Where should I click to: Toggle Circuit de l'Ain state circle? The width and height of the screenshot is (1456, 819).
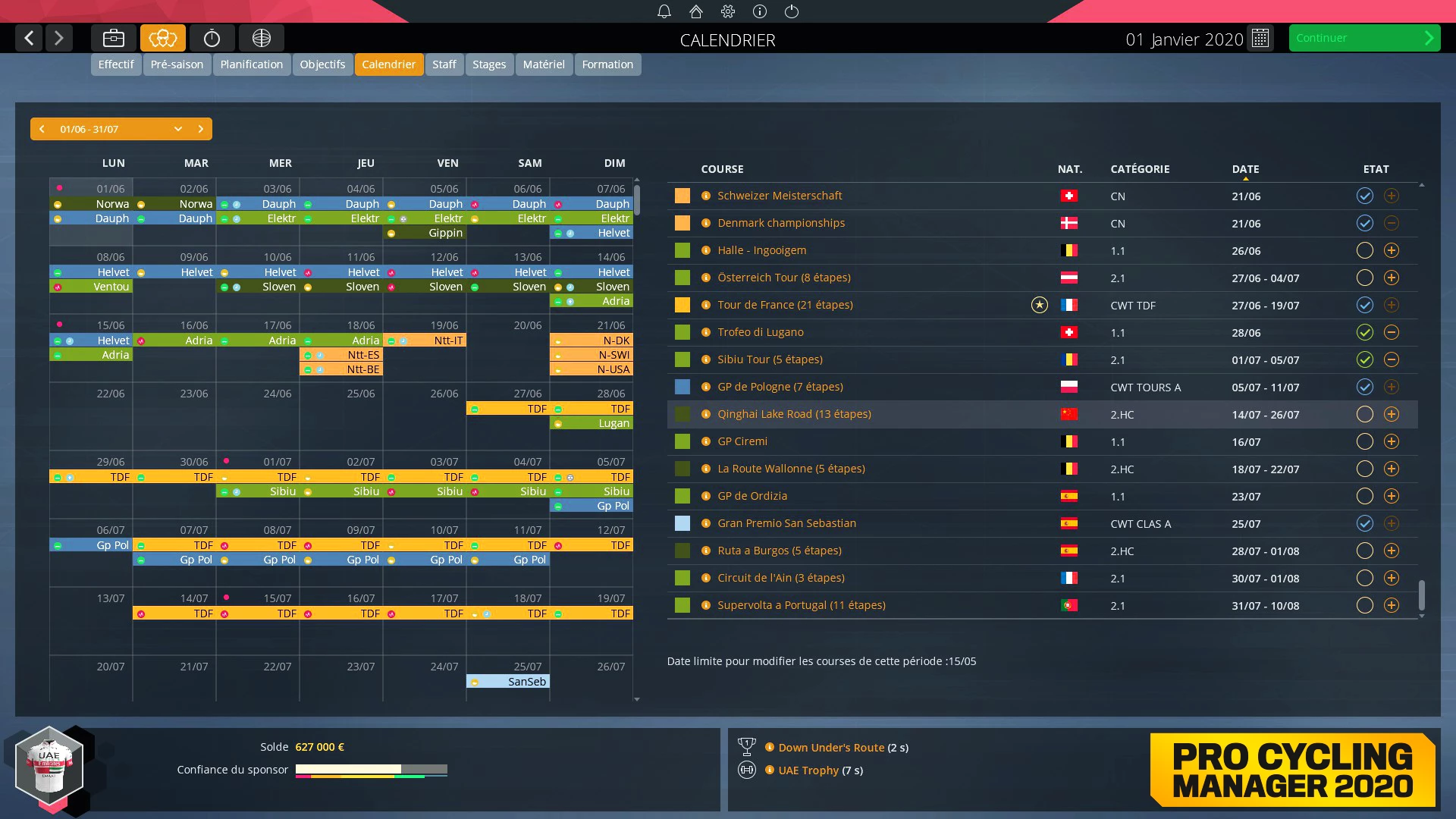coord(1365,578)
